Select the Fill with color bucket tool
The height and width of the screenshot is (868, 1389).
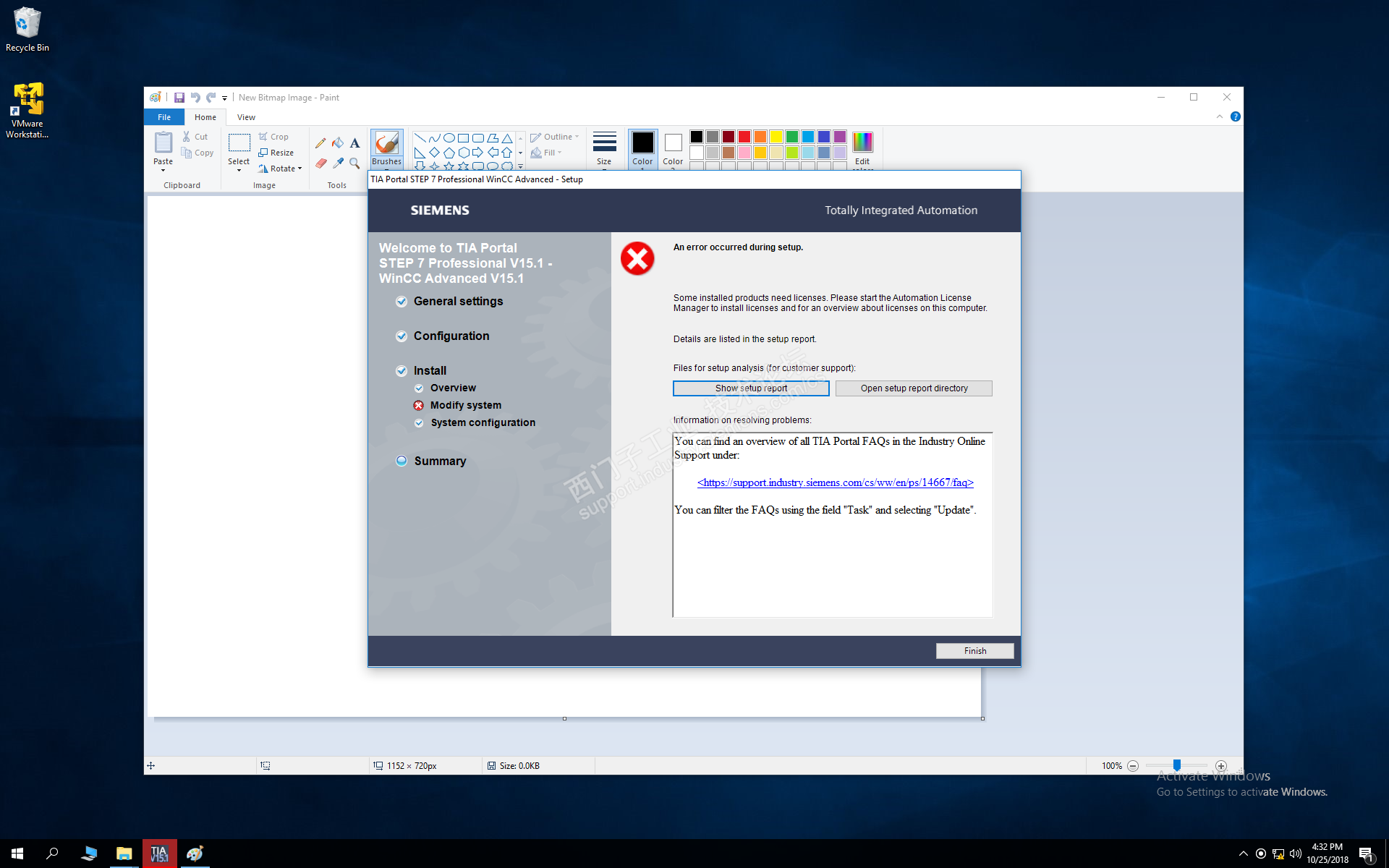338,143
